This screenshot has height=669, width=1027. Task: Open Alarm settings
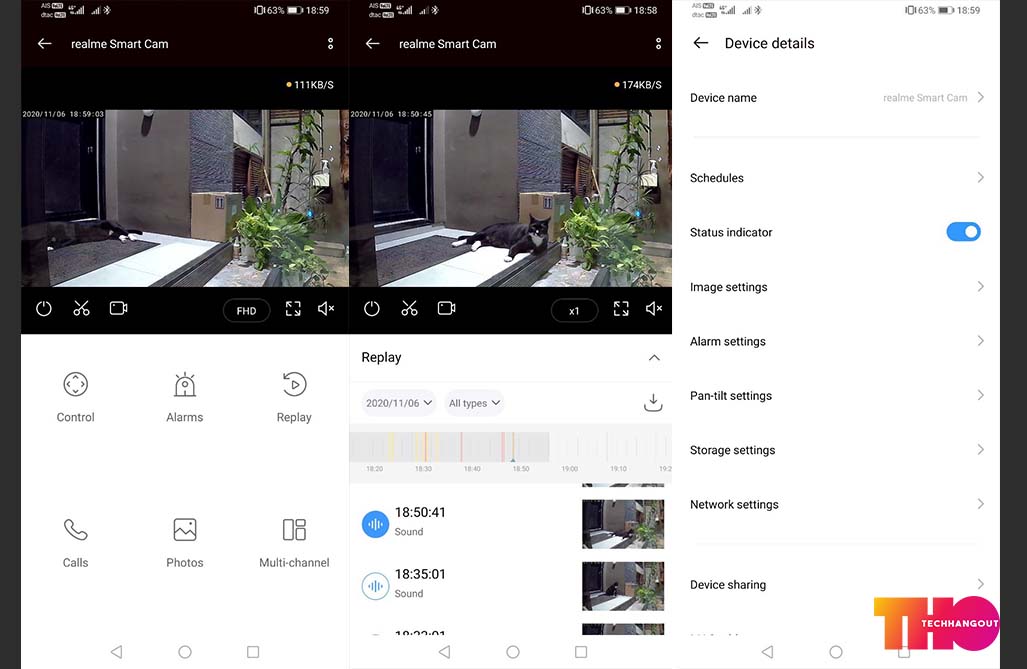click(x=836, y=341)
